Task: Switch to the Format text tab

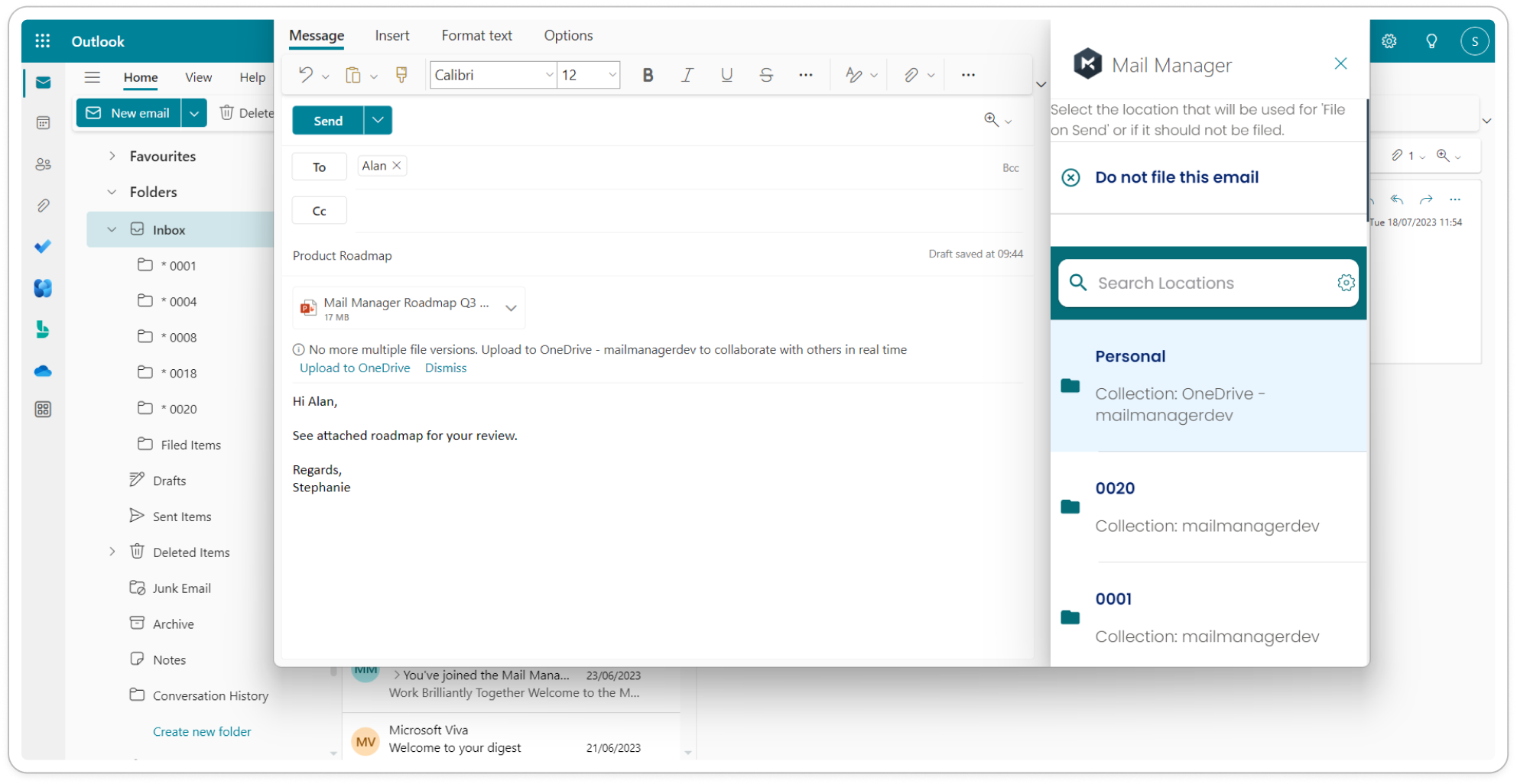Action: [x=477, y=35]
